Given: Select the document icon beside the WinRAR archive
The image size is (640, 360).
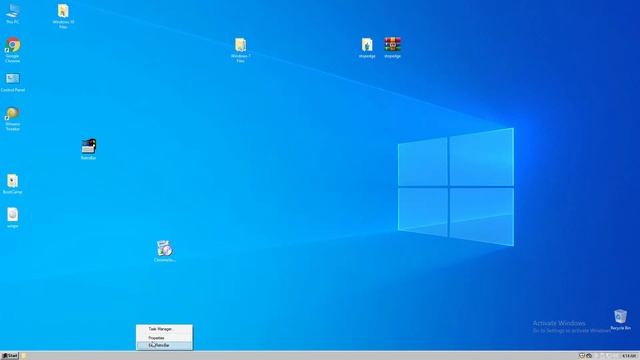Looking at the screenshot, I should tap(367, 47).
